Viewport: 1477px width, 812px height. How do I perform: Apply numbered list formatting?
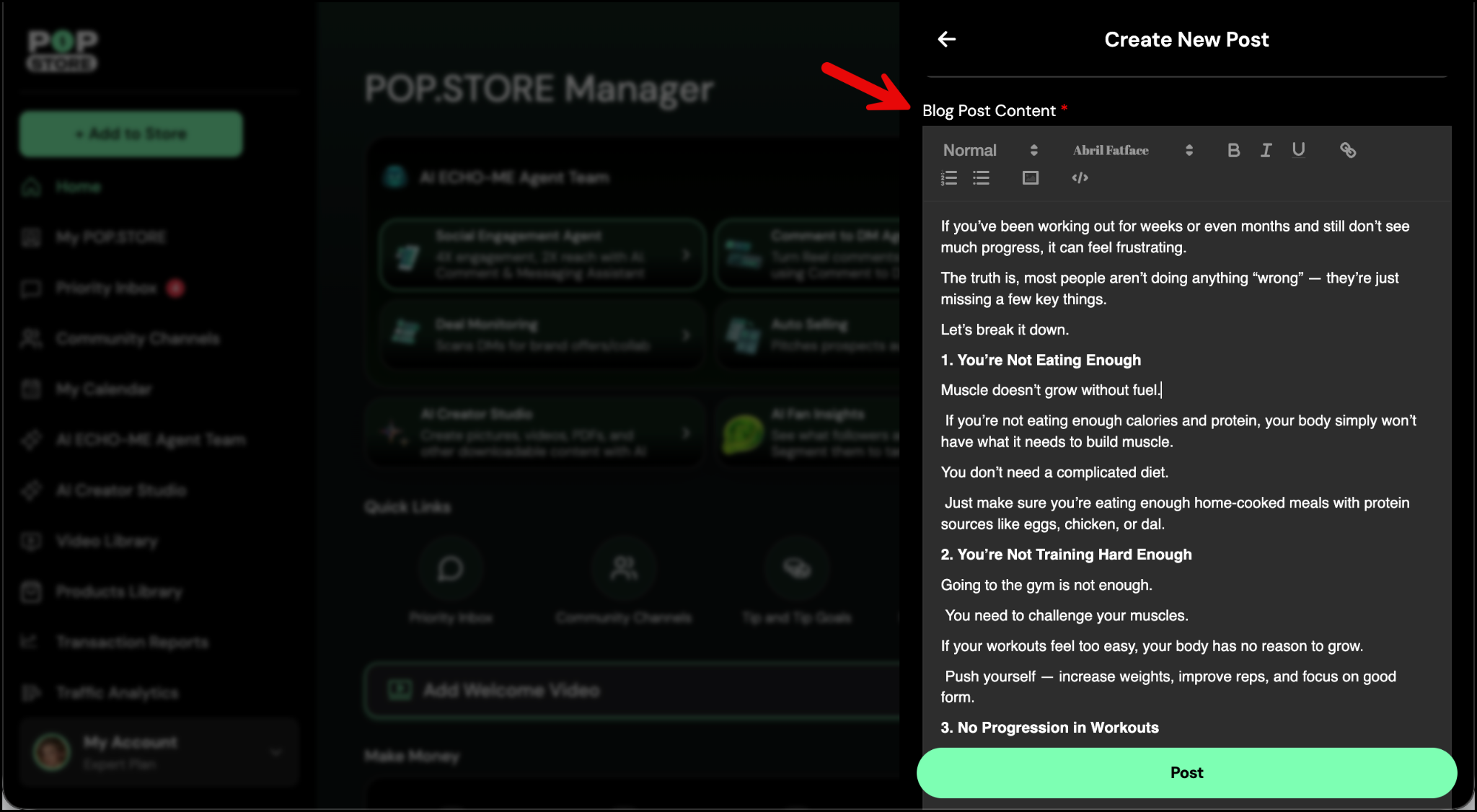click(x=949, y=178)
